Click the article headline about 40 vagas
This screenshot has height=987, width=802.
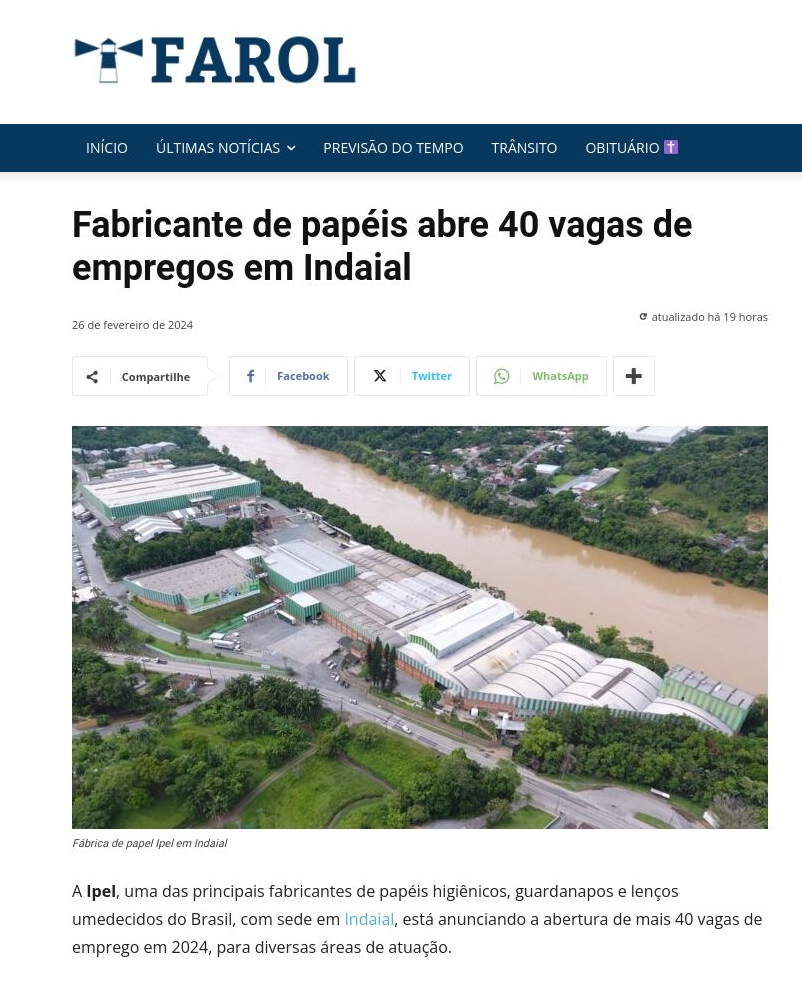coord(382,245)
